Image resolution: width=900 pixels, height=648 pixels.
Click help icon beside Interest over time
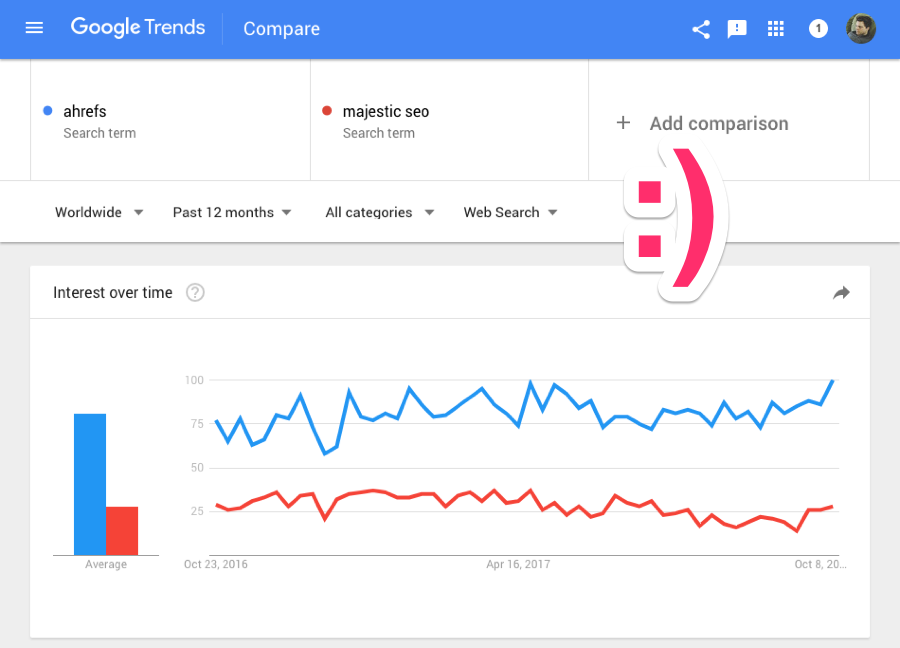(x=196, y=293)
